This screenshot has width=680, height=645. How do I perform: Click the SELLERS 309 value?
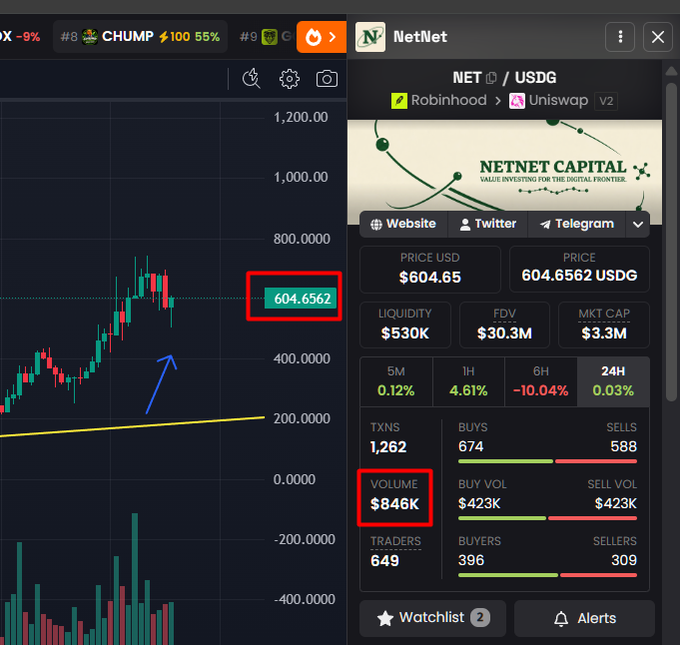(x=624, y=560)
